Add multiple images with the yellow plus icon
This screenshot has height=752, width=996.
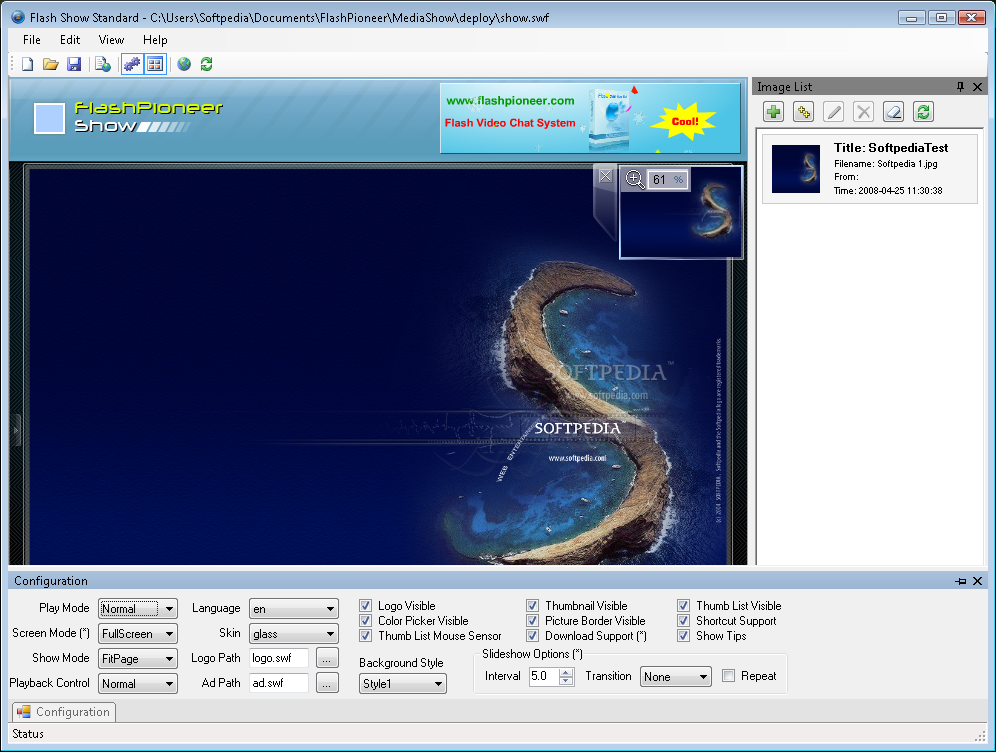point(804,112)
